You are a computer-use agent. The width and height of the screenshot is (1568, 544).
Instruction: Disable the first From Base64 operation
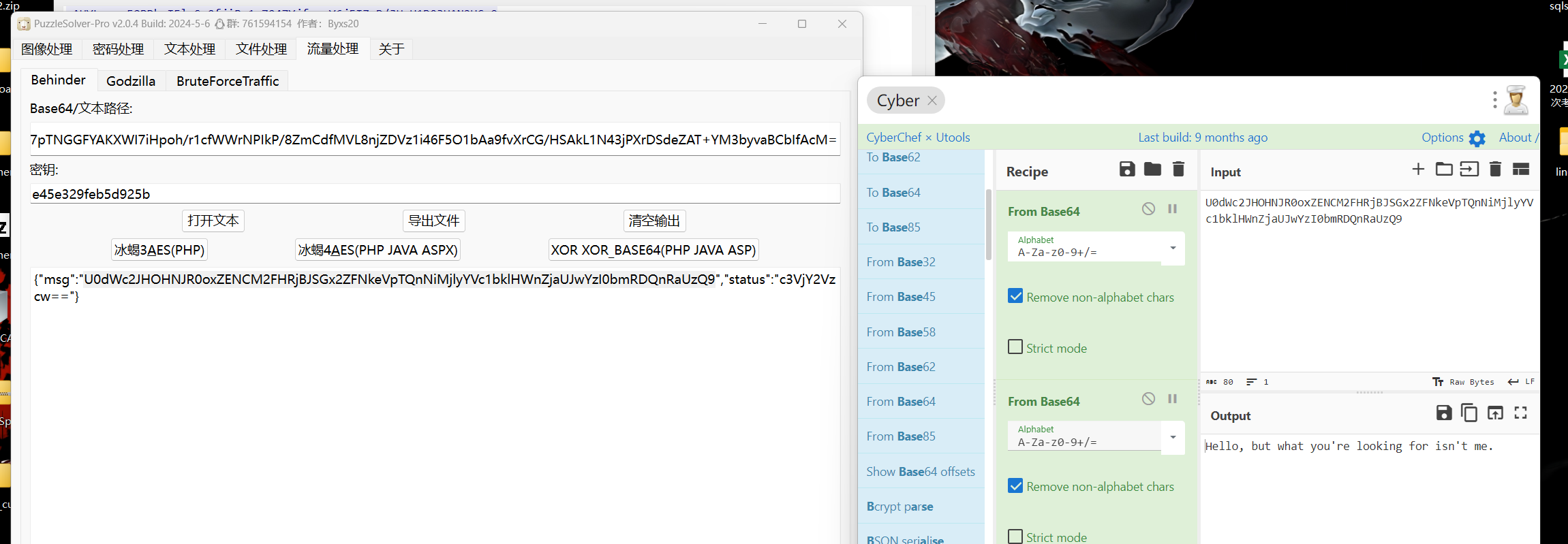(x=1148, y=209)
